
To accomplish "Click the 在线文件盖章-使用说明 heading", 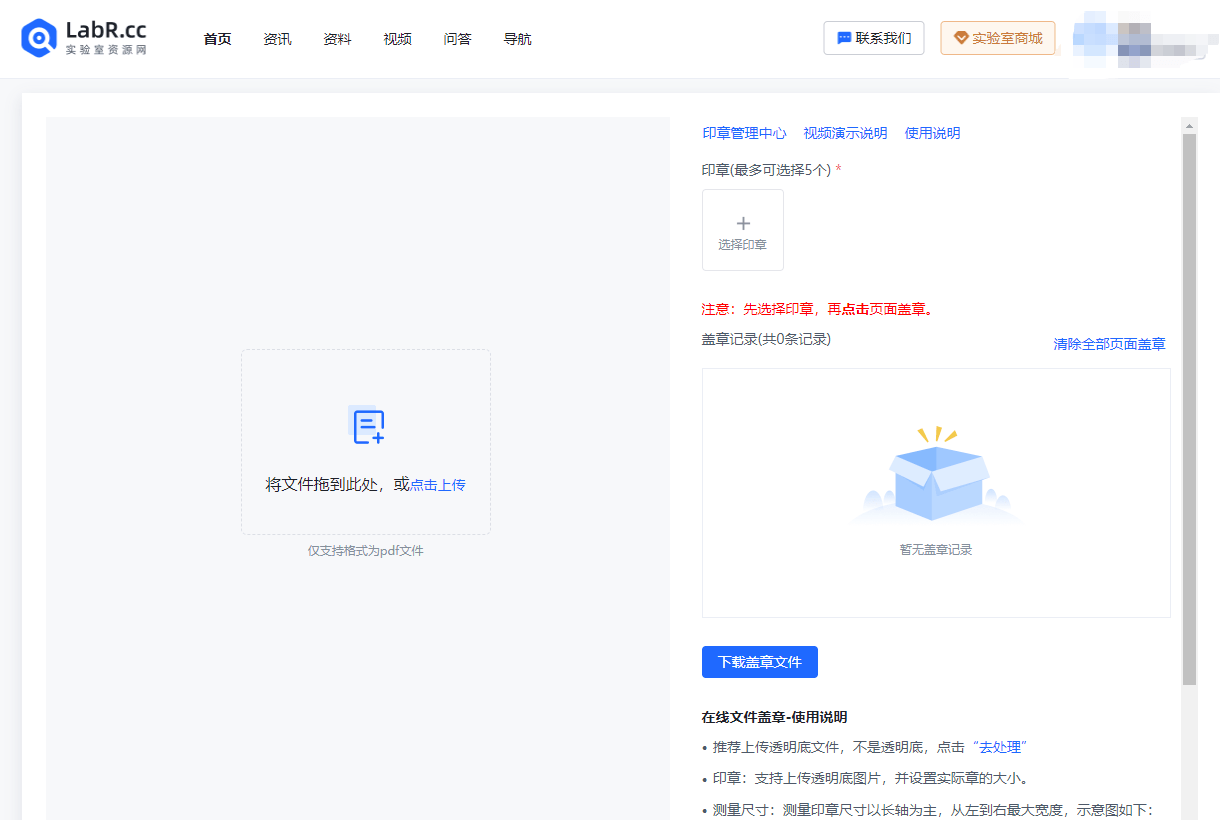I will click(774, 717).
